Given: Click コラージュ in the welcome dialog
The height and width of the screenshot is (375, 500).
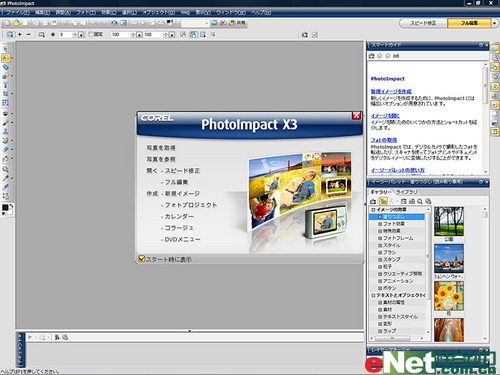Looking at the screenshot, I should [179, 228].
